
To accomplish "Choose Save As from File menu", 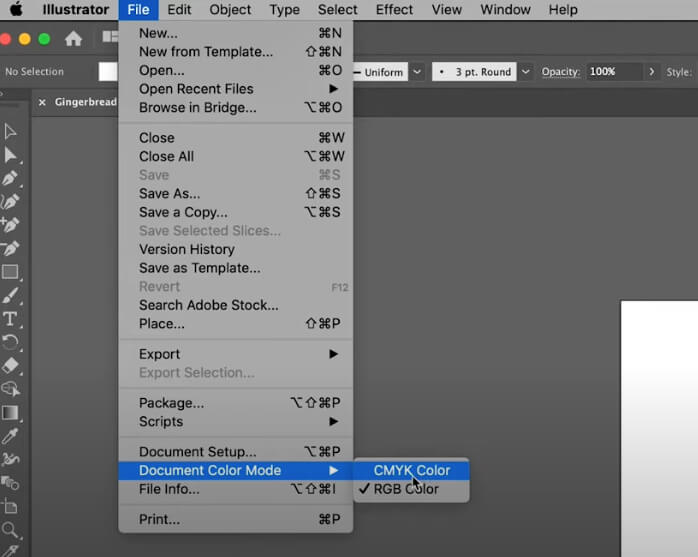I will tap(169, 194).
